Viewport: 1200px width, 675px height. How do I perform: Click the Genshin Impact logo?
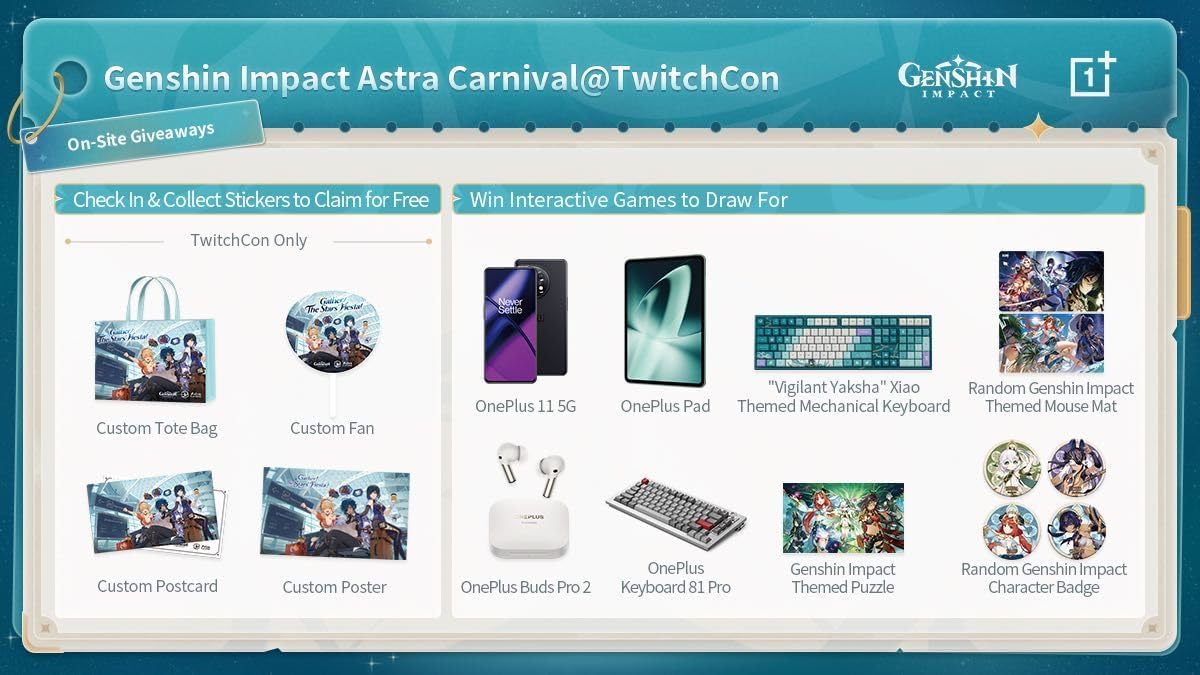point(957,77)
